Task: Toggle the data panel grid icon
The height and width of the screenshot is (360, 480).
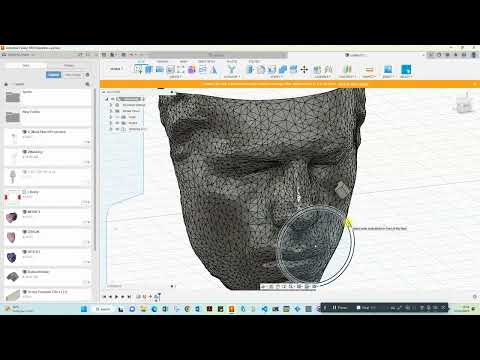Action: pyautogui.click(x=104, y=55)
